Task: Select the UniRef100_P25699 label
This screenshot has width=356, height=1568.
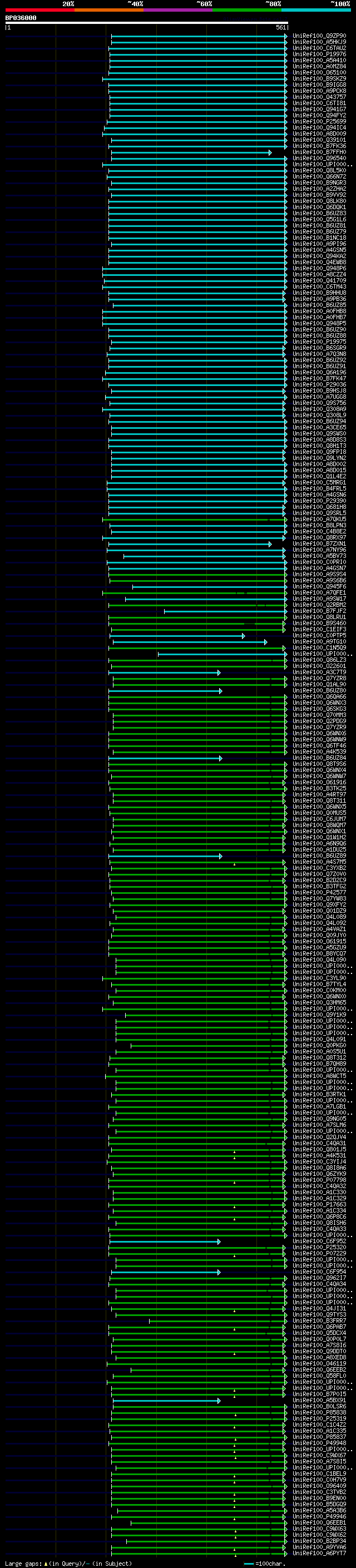Action: pos(319,122)
